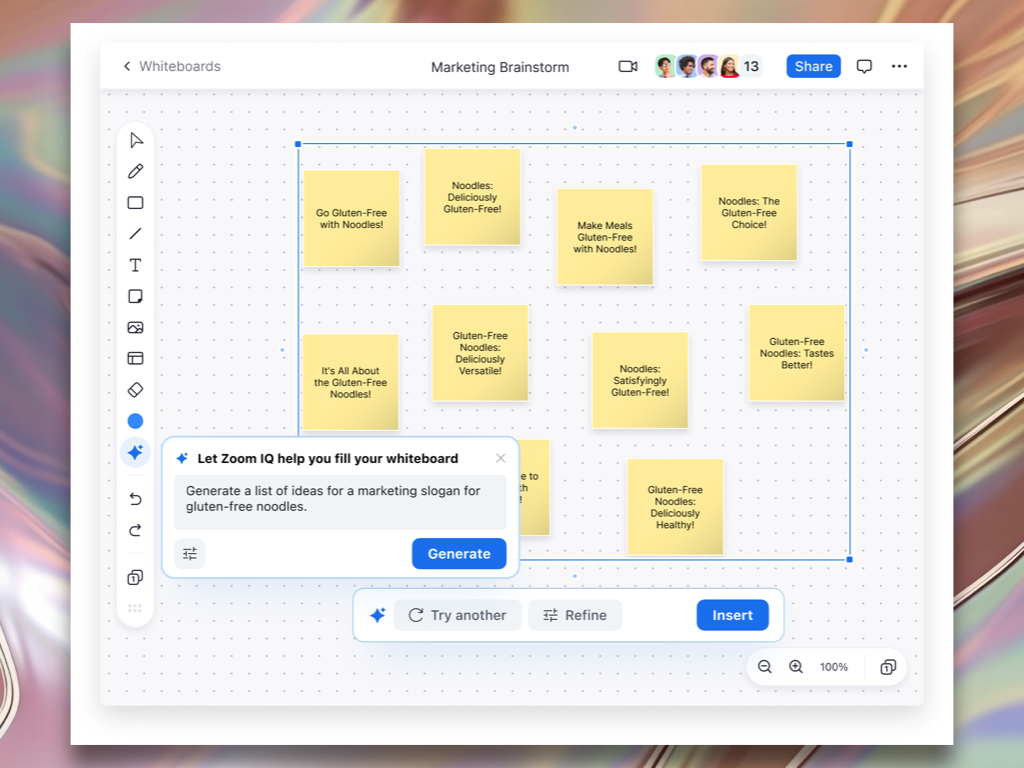Open the comments panel icon

(x=864, y=66)
